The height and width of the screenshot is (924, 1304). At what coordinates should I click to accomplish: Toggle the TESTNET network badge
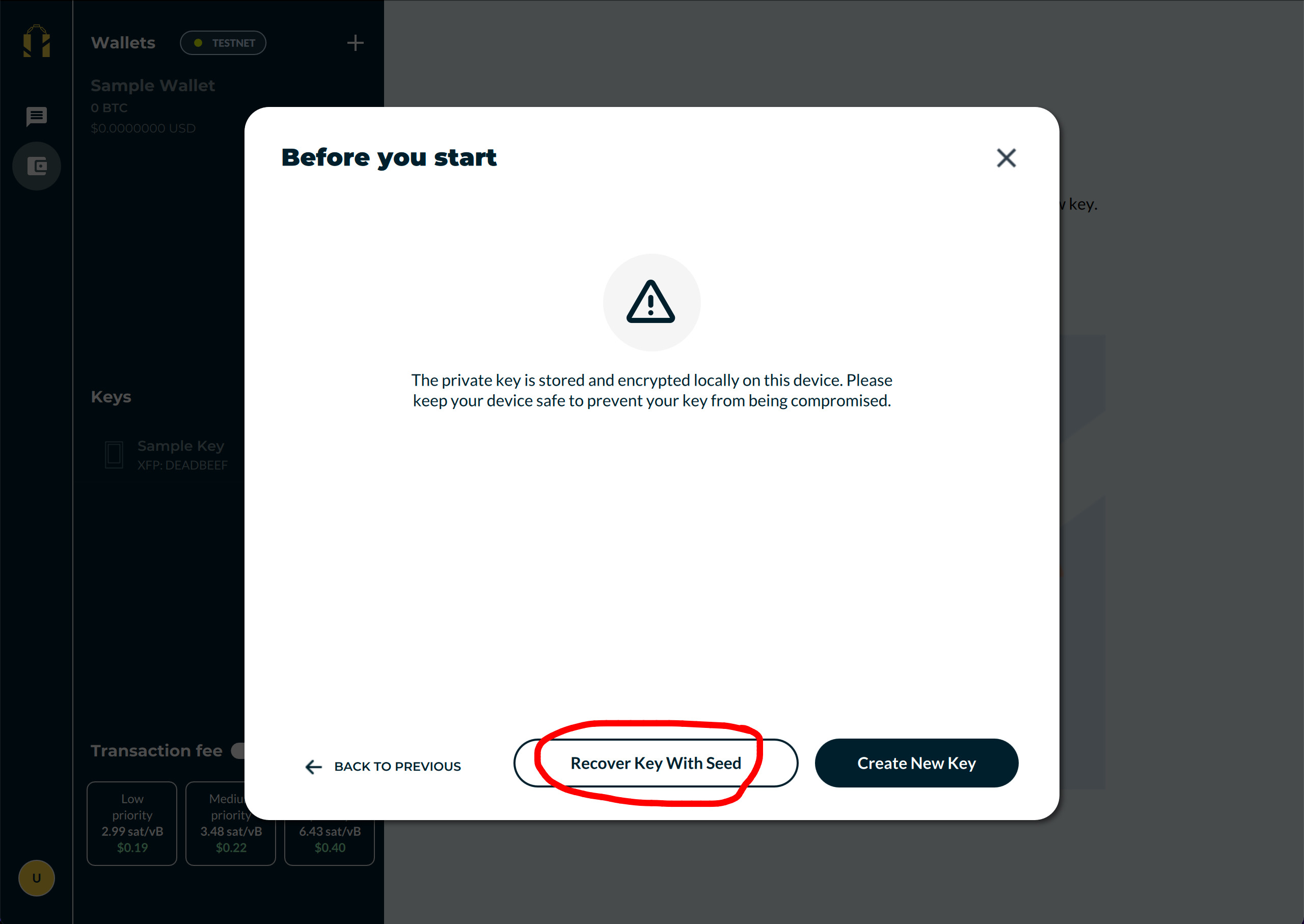[x=223, y=43]
